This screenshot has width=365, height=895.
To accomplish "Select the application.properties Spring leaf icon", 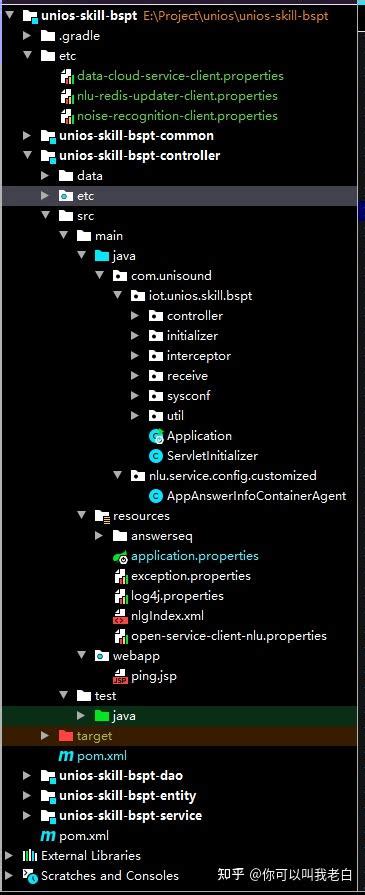I will coord(121,557).
